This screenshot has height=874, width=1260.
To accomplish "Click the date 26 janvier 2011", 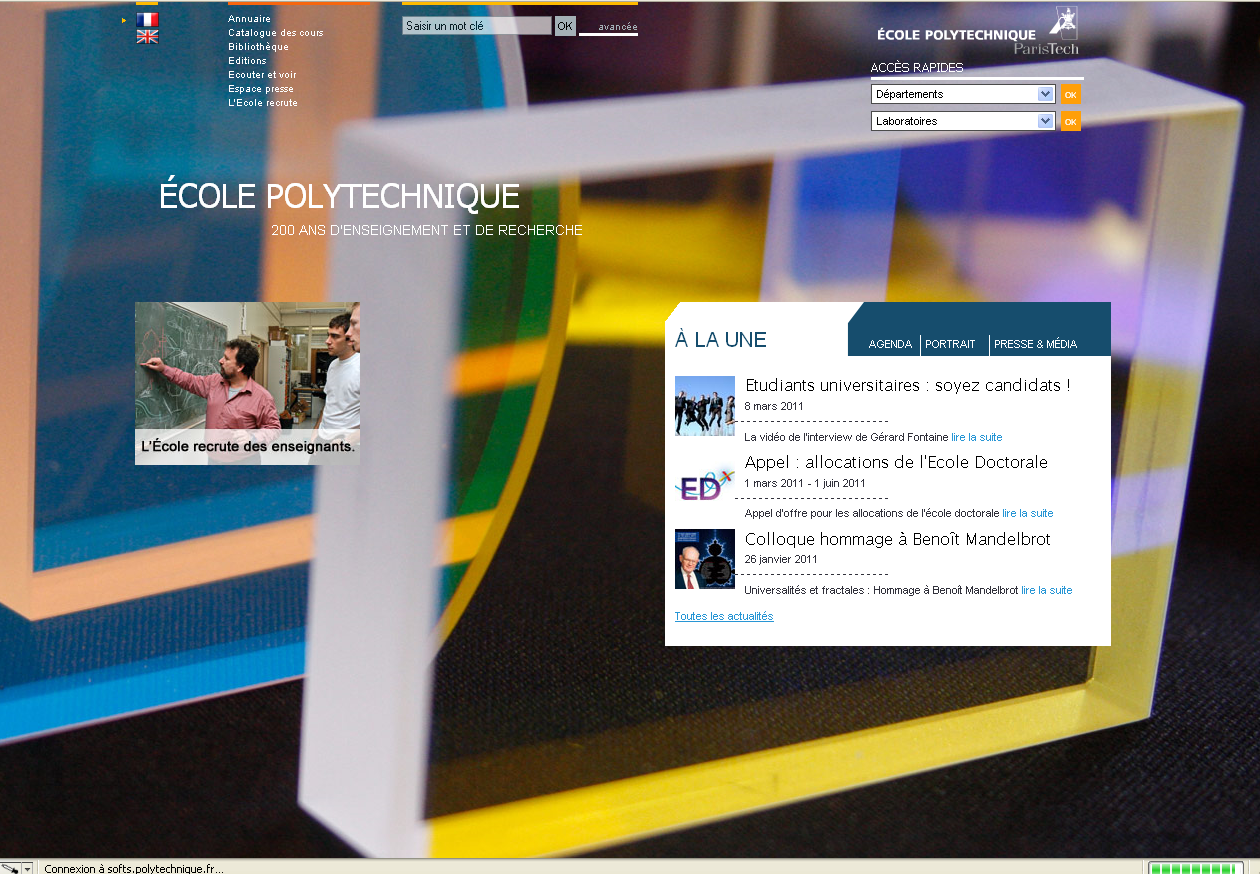I will (x=781, y=559).
